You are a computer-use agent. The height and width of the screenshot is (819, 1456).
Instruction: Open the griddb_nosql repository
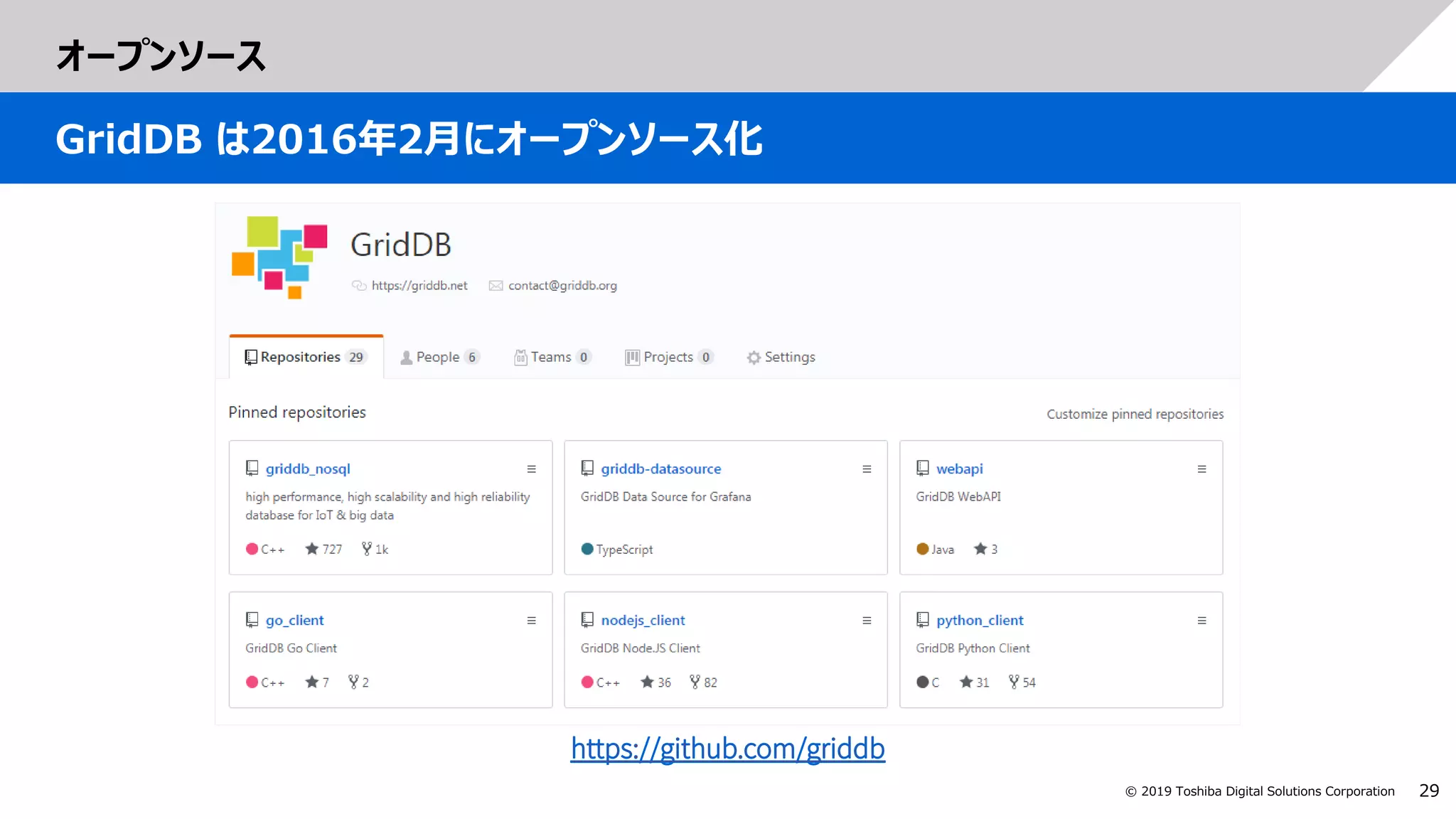pyautogui.click(x=308, y=469)
